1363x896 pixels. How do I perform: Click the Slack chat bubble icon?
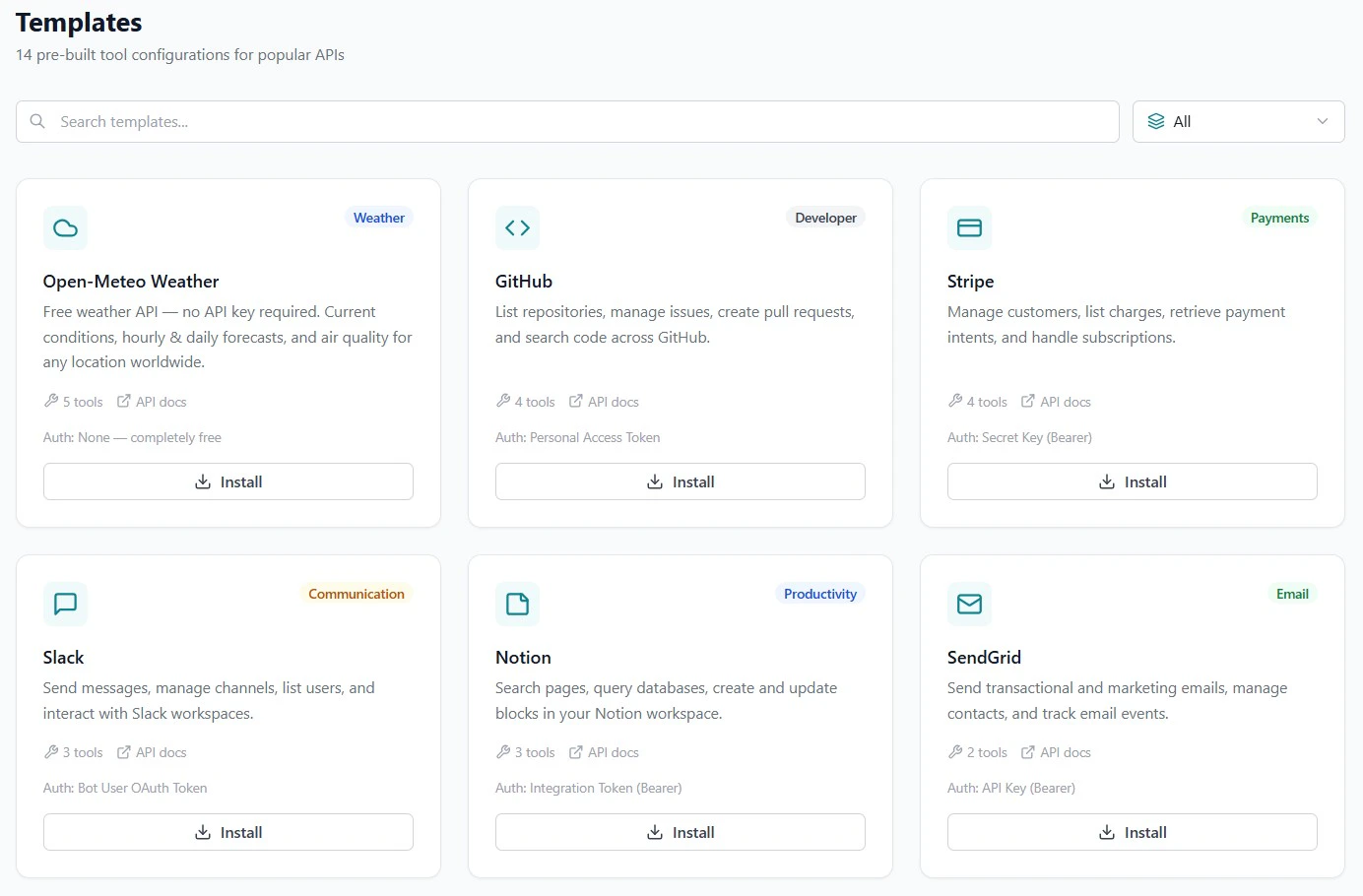(x=65, y=604)
